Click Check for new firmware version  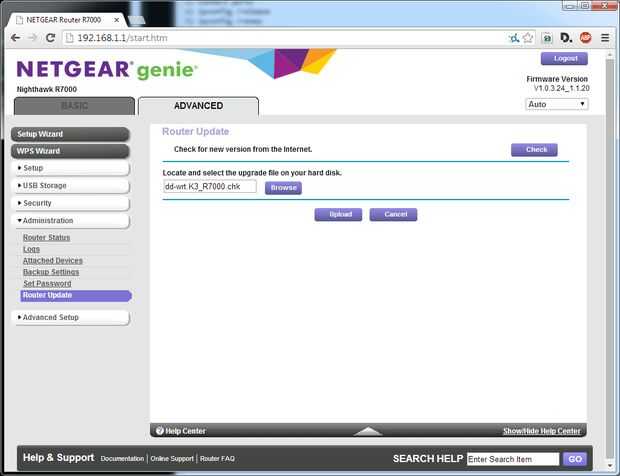tap(534, 150)
